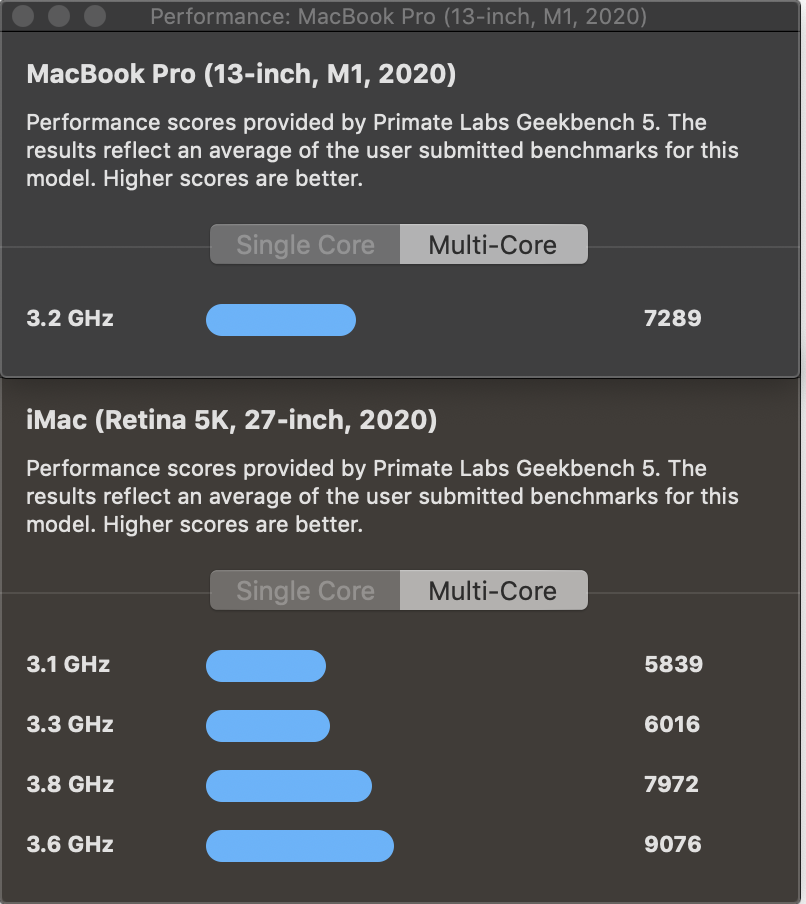The image size is (806, 904).
Task: Click the 3.6 GHz benchmark bar
Action: click(299, 845)
